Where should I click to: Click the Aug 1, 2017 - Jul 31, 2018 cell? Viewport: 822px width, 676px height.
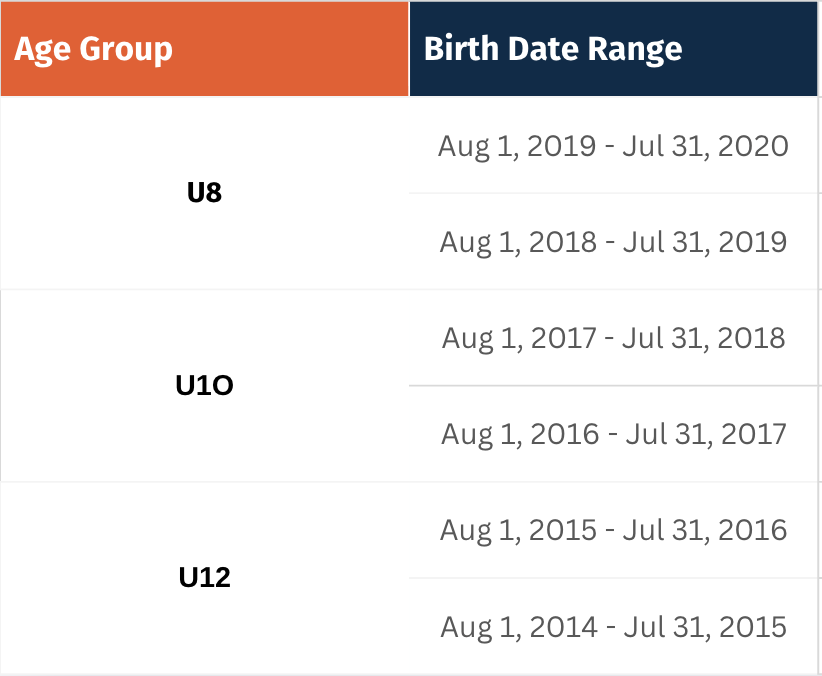click(613, 338)
